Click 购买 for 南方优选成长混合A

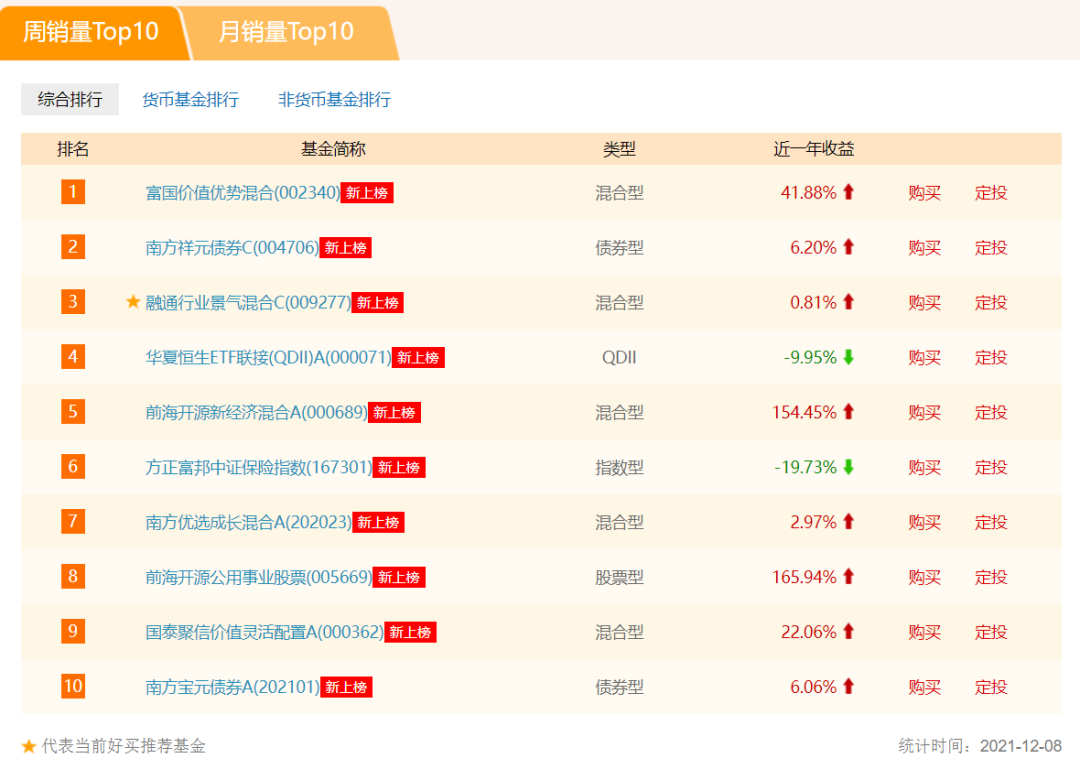pos(923,522)
